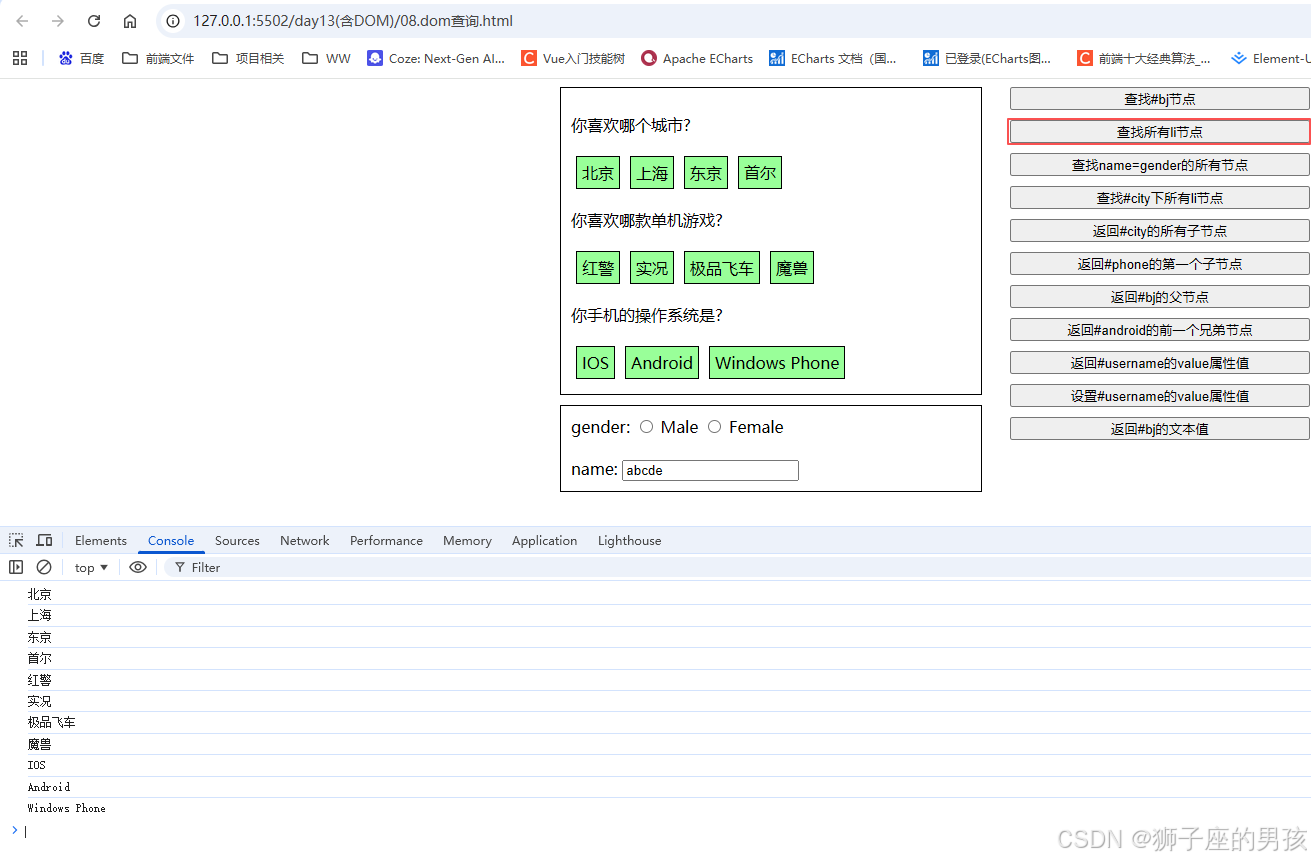Click the 上海 city item
The height and width of the screenshot is (861, 1311).
pos(652,172)
